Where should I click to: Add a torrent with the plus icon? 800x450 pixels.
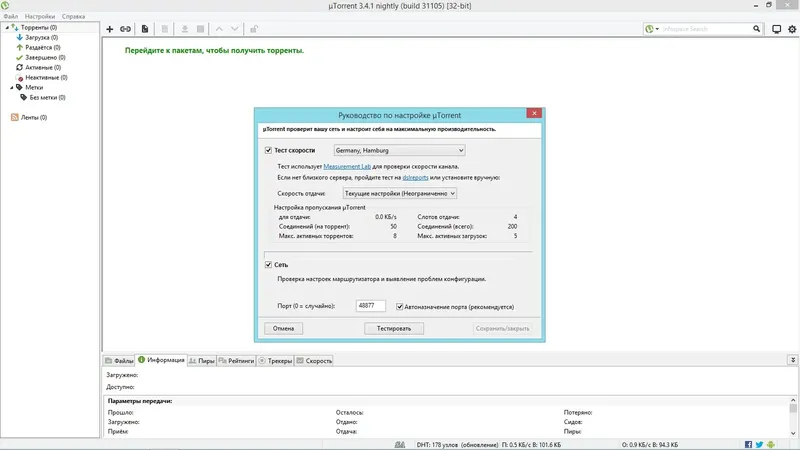tap(110, 29)
